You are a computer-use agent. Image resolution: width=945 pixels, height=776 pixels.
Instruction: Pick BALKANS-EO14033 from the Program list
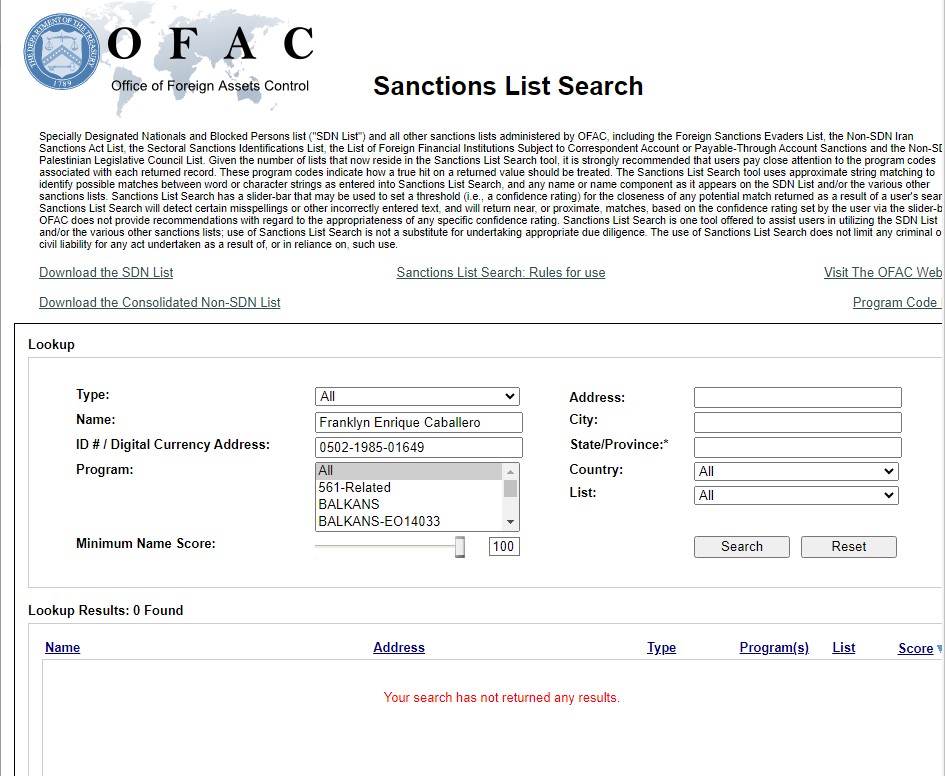pyautogui.click(x=379, y=521)
